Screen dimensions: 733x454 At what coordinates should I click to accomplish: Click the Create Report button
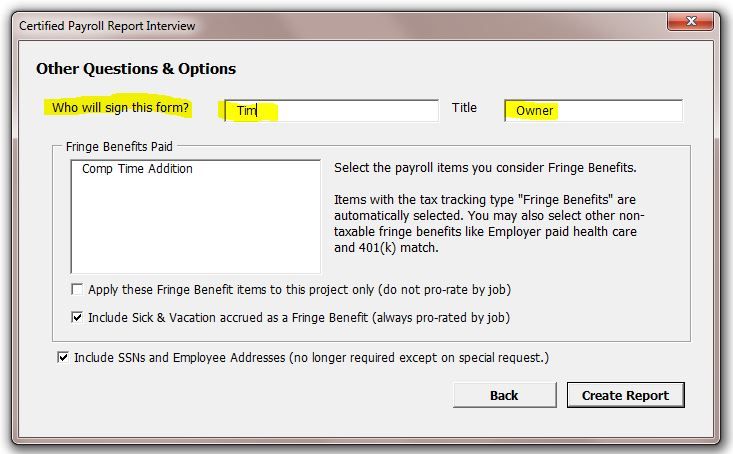pos(625,395)
